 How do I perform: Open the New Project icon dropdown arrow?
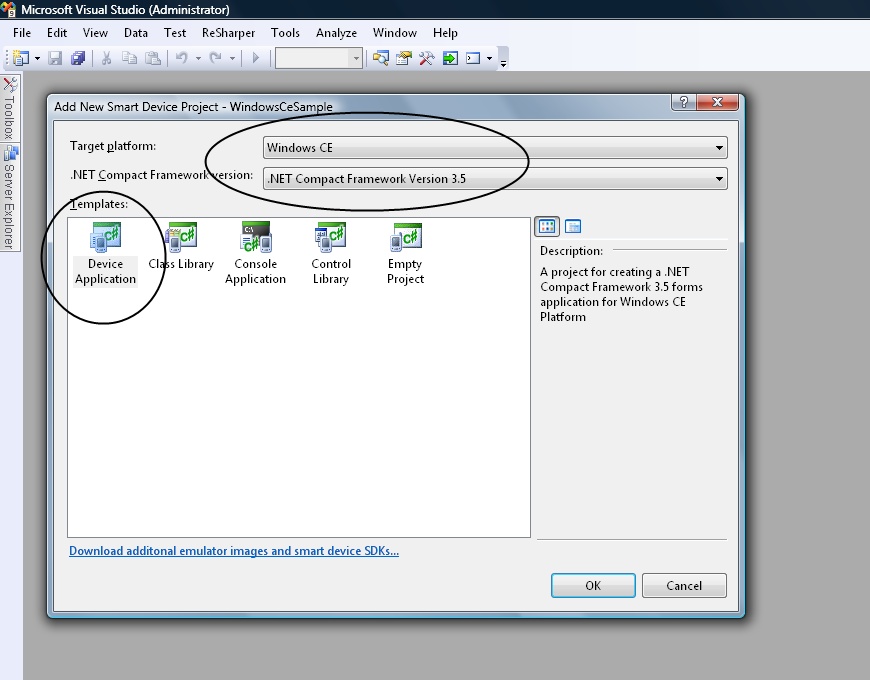click(37, 58)
